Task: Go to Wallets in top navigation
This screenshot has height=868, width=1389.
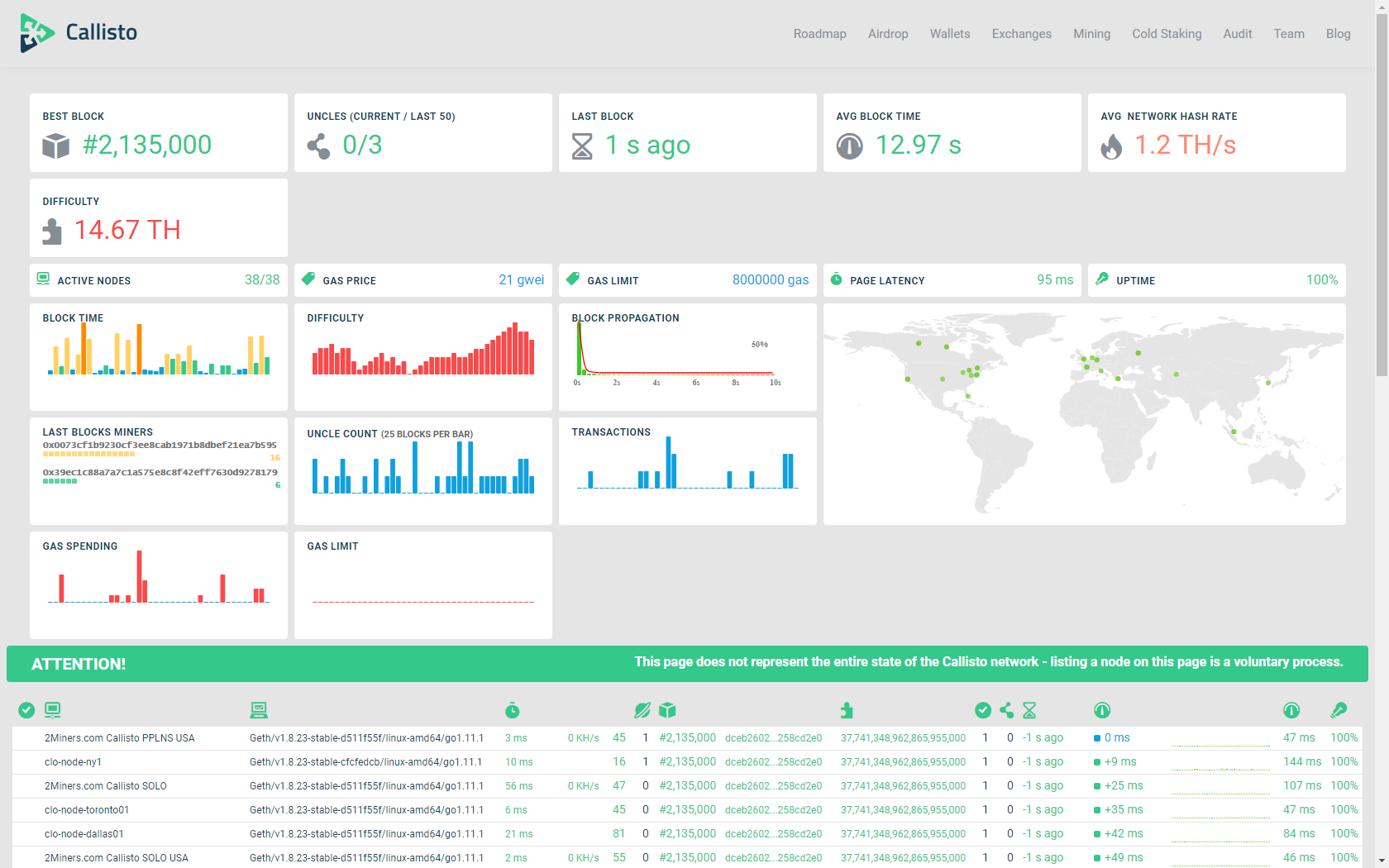Action: pyautogui.click(x=949, y=34)
